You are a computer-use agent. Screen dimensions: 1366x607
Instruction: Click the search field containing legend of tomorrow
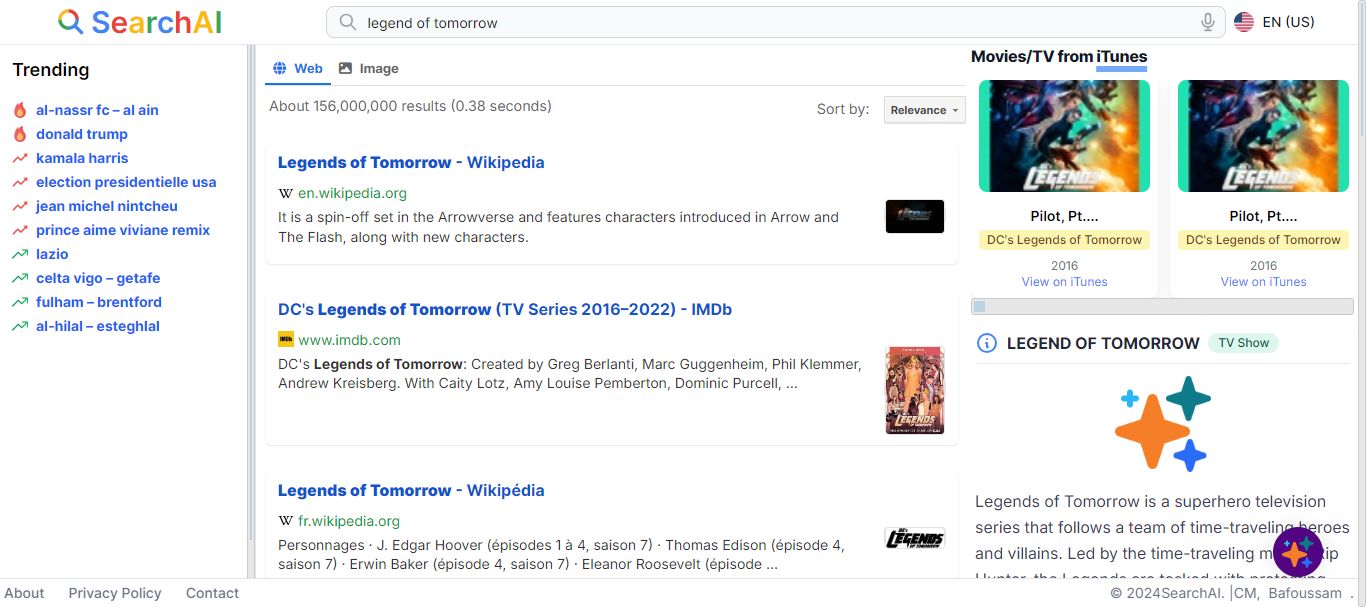[776, 22]
